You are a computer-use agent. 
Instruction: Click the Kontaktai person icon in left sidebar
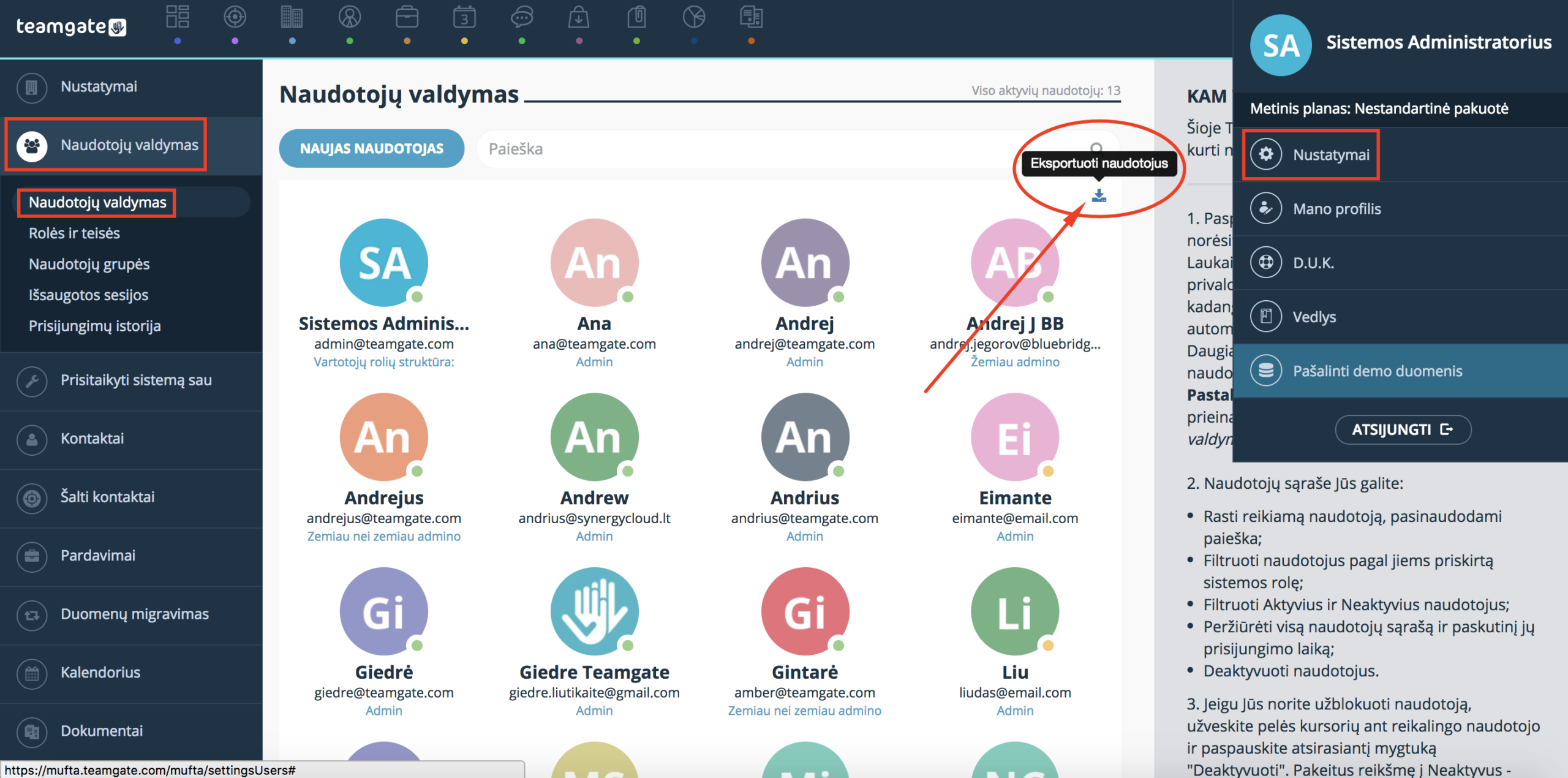click(x=32, y=439)
